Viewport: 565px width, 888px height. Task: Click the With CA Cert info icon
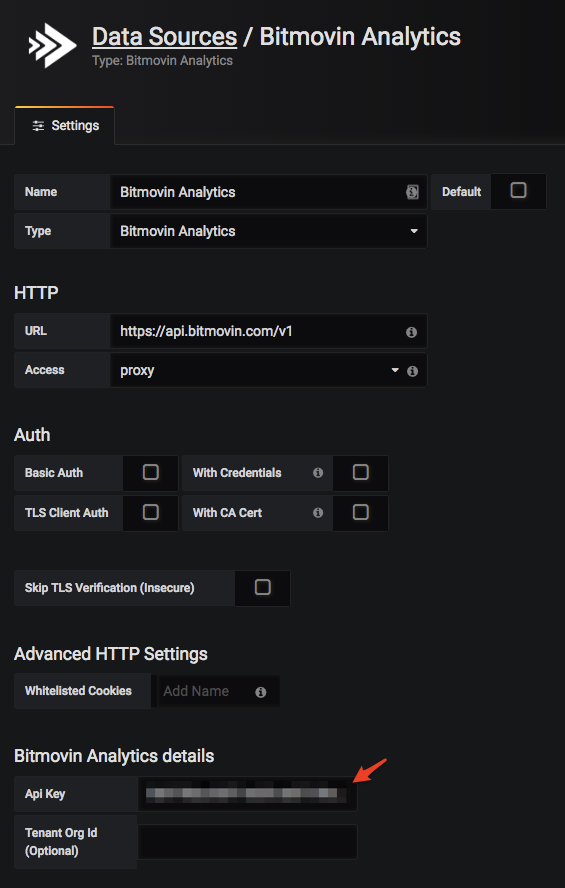point(318,513)
